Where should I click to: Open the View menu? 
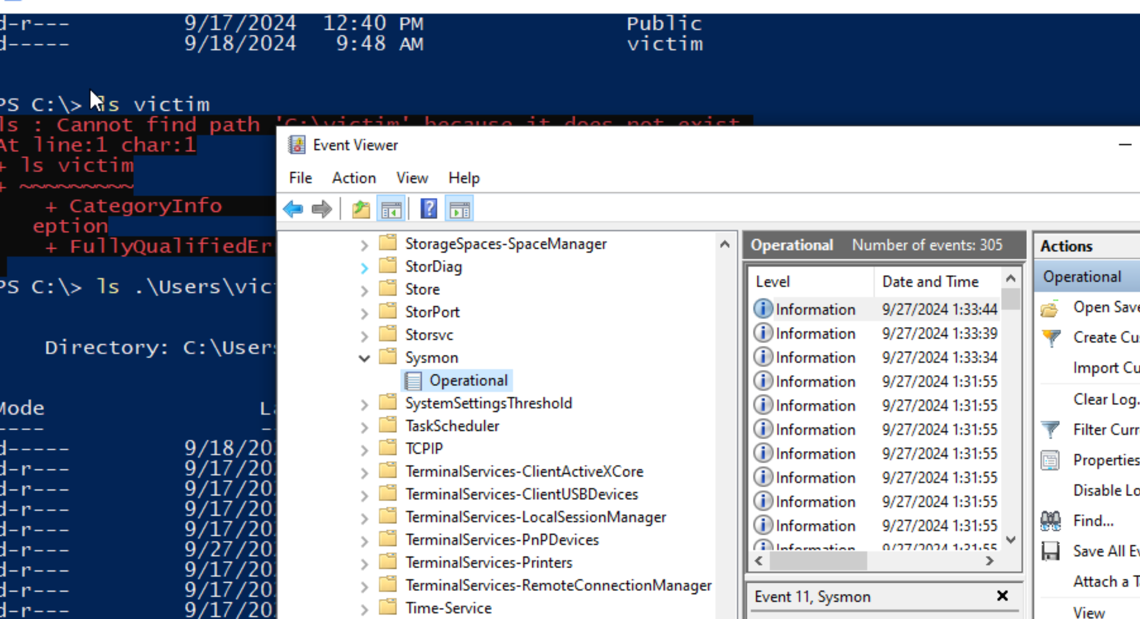pyautogui.click(x=412, y=177)
